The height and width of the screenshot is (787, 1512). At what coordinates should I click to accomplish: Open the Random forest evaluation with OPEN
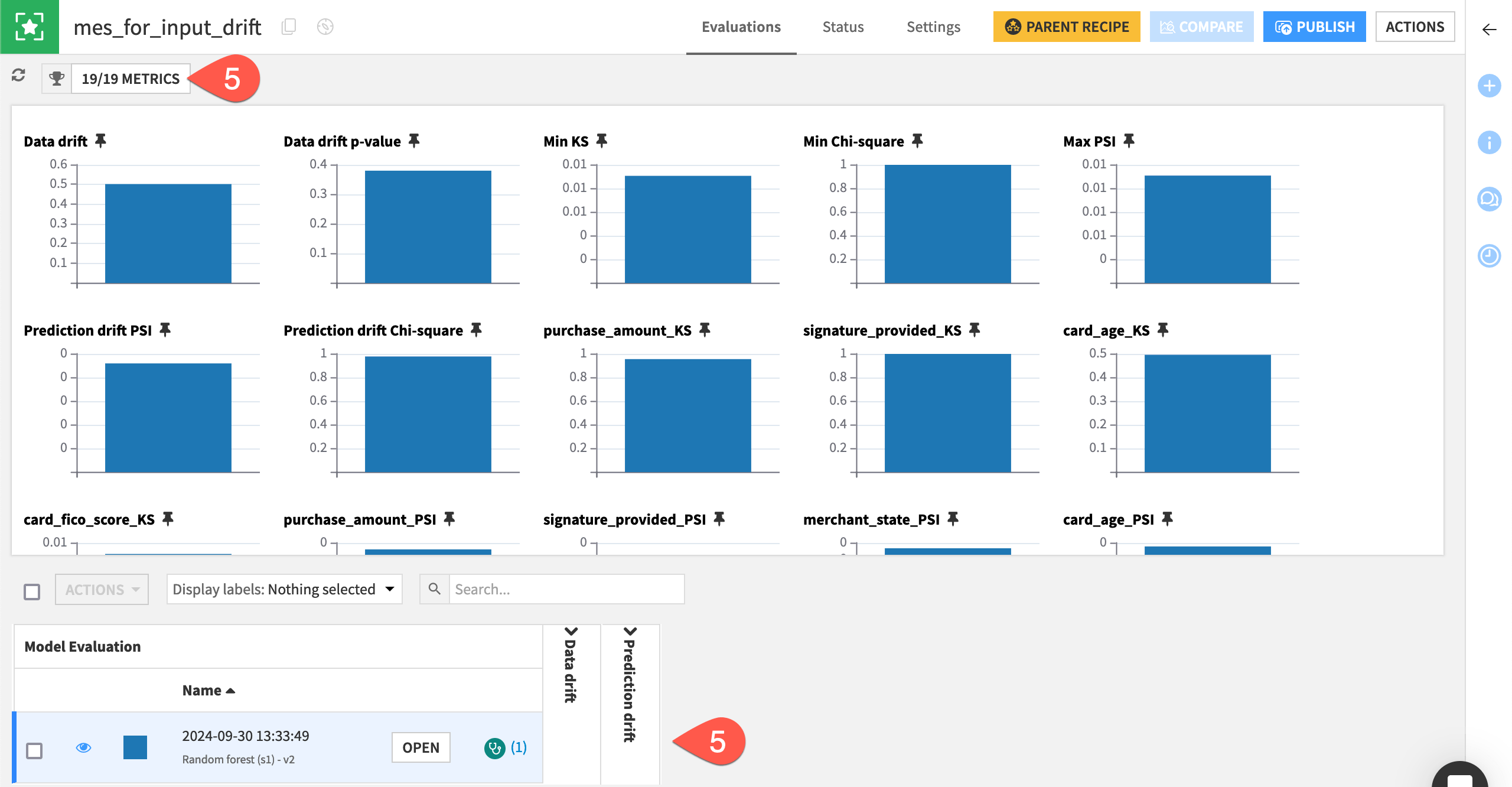(421, 747)
